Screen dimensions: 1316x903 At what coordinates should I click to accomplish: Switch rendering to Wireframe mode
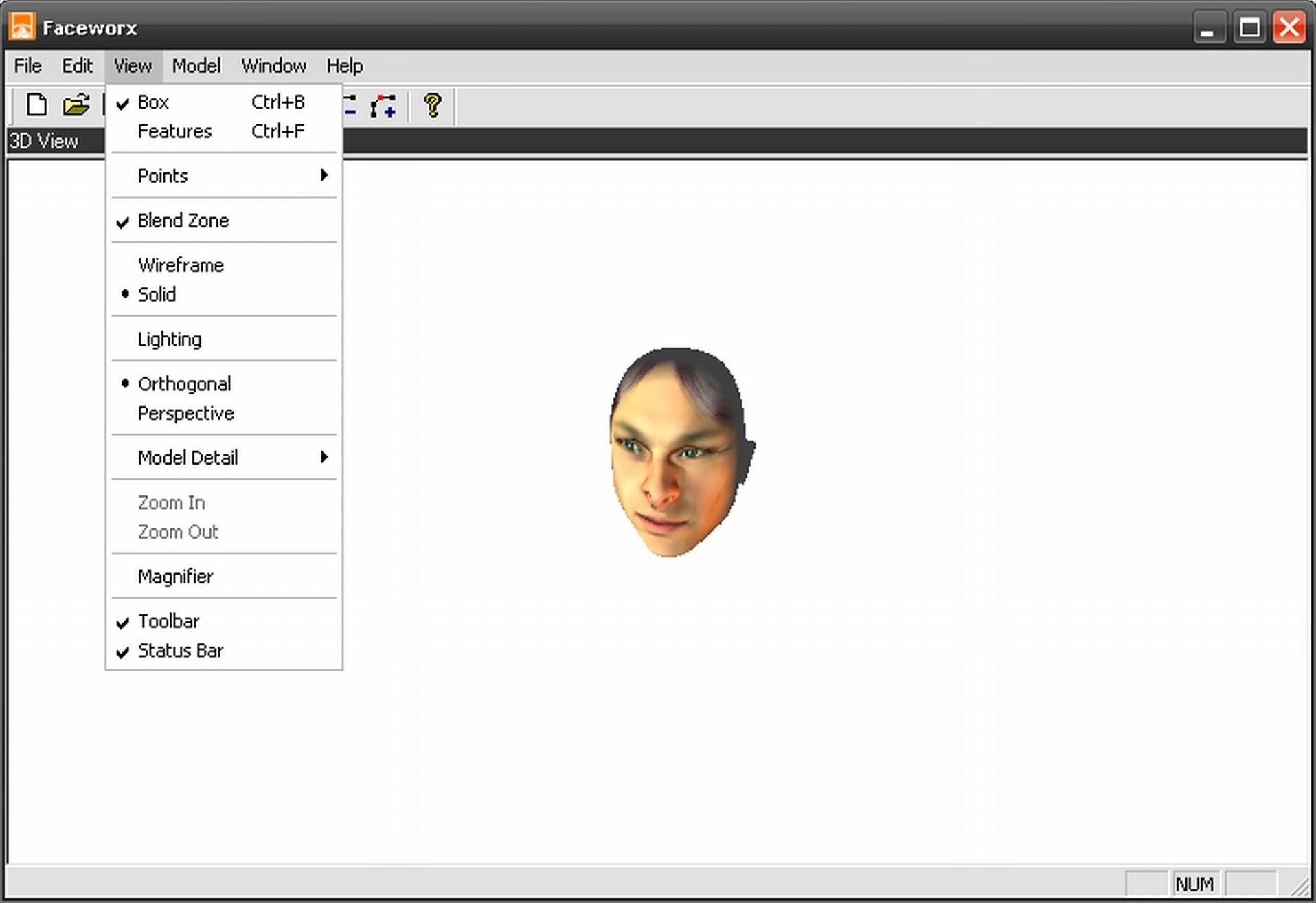(180, 265)
